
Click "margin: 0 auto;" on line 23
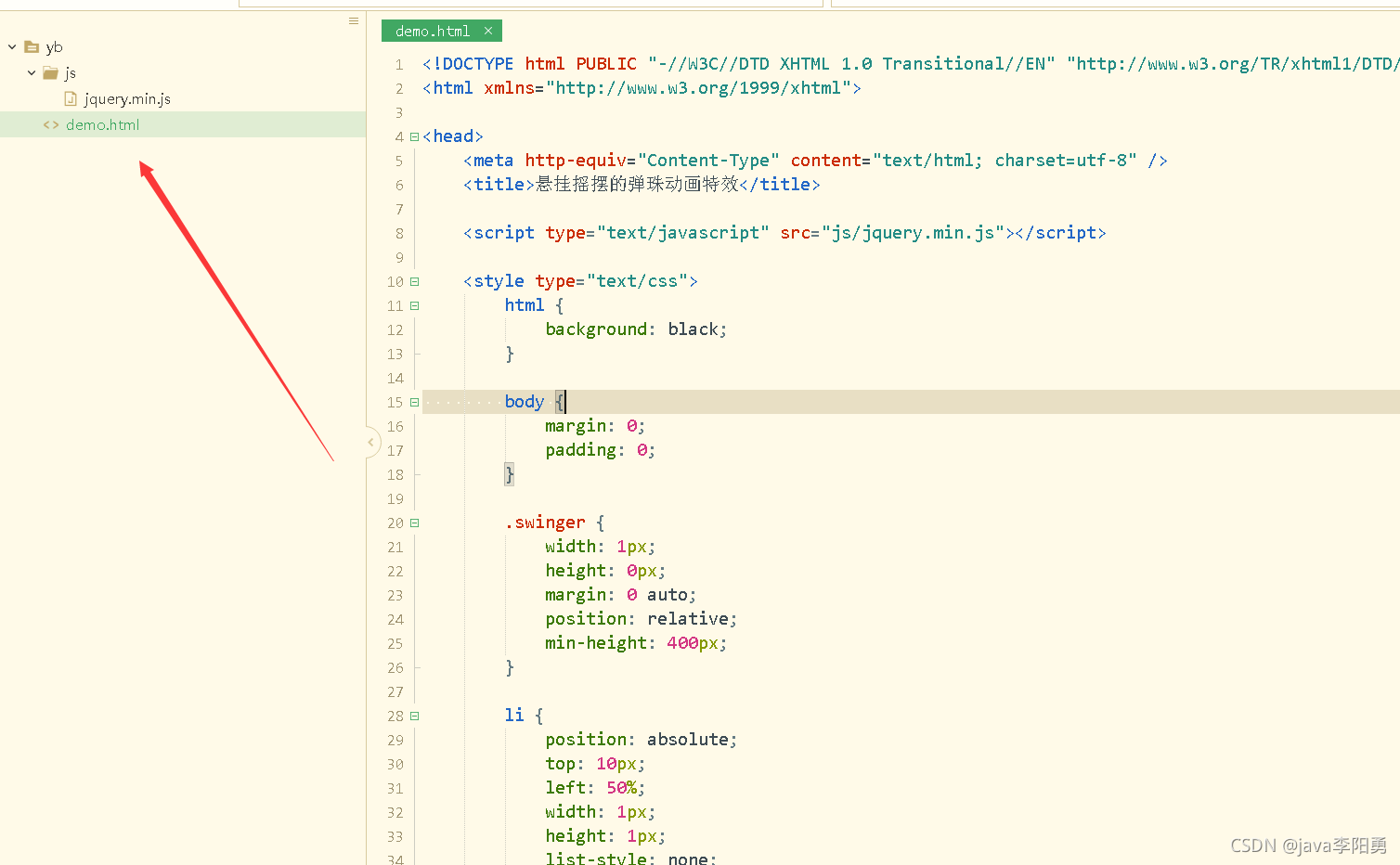point(621,595)
